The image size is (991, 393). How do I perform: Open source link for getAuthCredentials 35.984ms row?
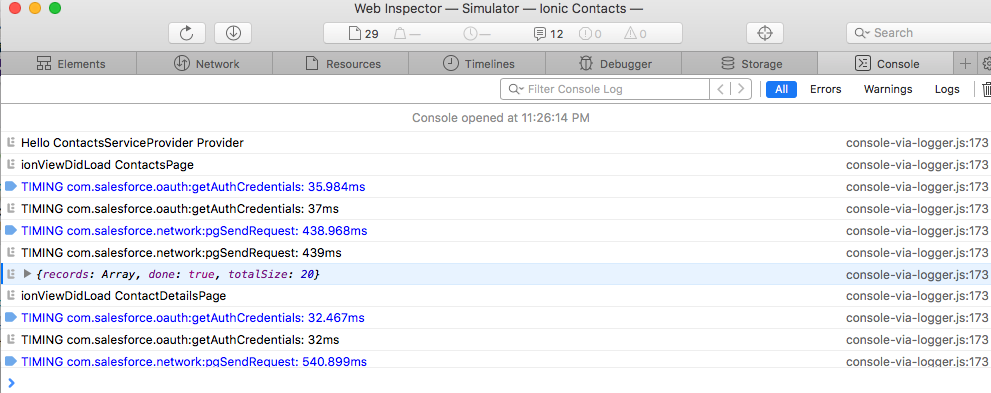pos(917,187)
